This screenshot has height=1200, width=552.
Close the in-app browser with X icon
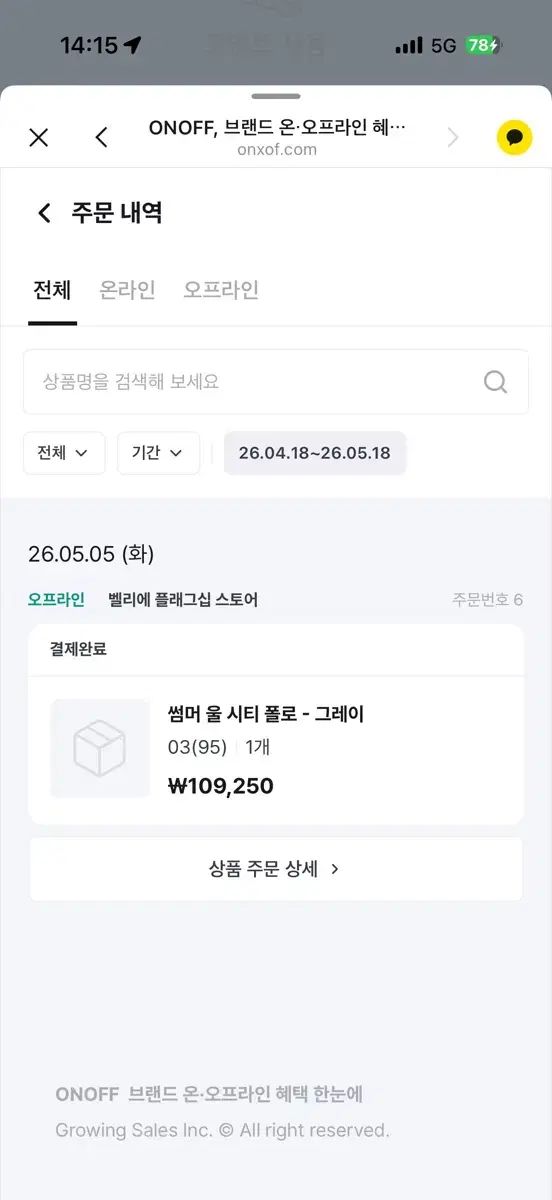[39, 138]
